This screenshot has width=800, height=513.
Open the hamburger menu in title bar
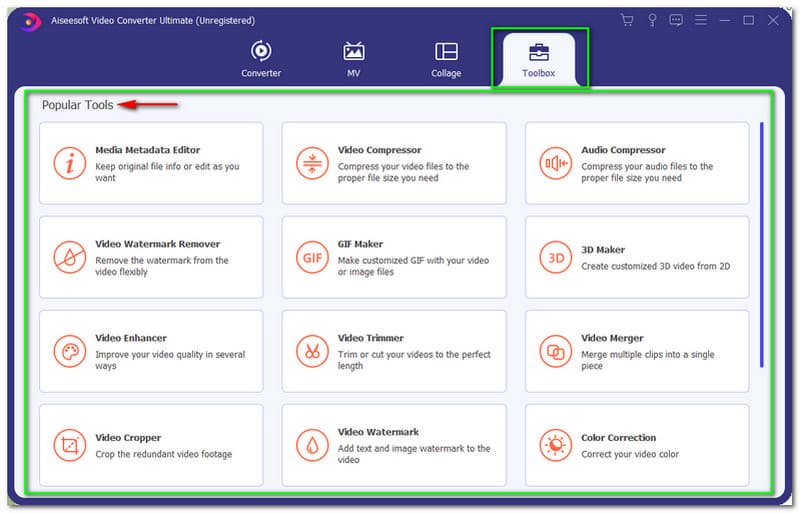[x=701, y=20]
